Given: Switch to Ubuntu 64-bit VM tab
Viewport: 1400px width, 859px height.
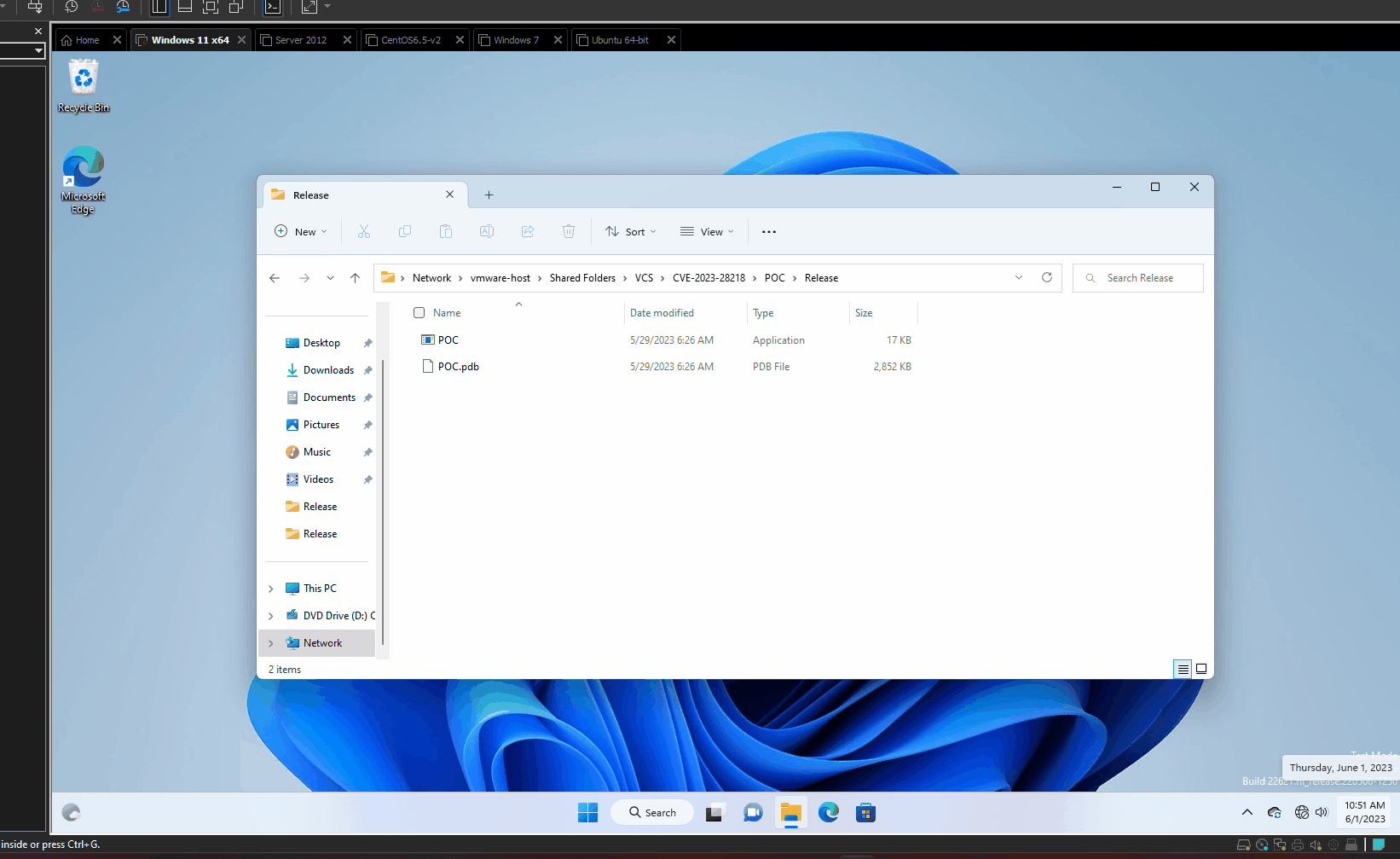Looking at the screenshot, I should click(620, 40).
